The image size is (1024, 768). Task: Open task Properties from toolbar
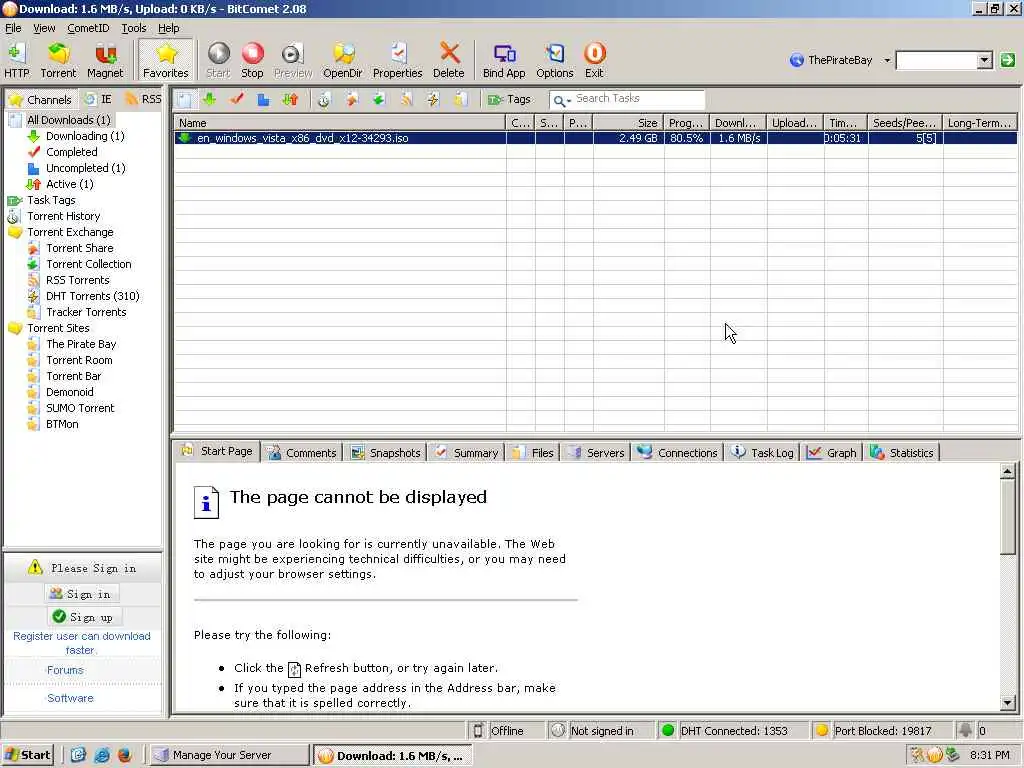click(x=398, y=59)
